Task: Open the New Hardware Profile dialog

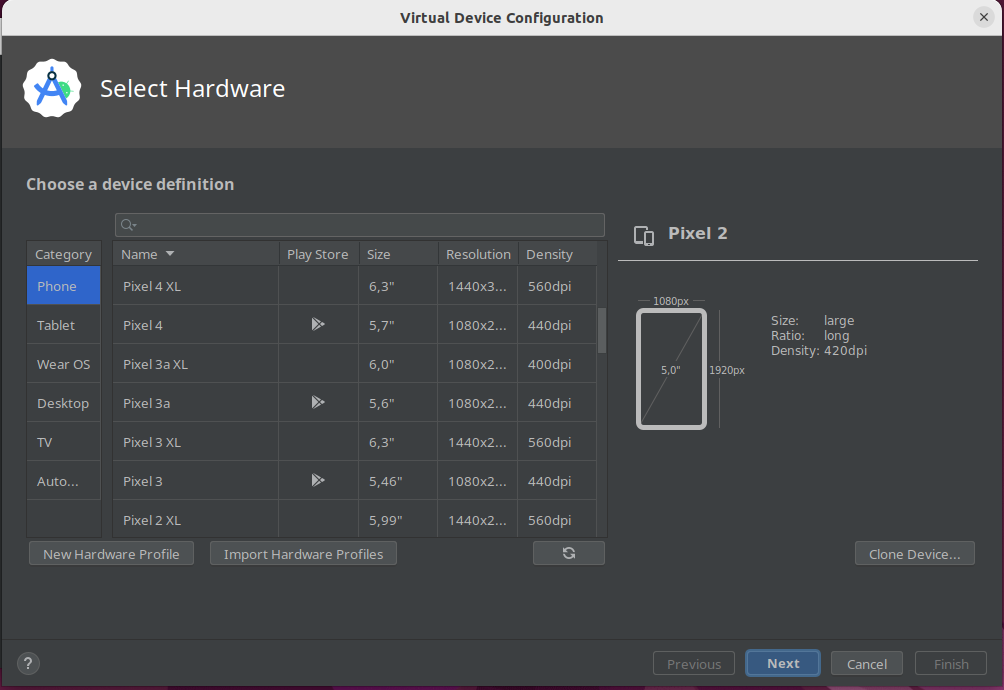Action: (x=111, y=554)
